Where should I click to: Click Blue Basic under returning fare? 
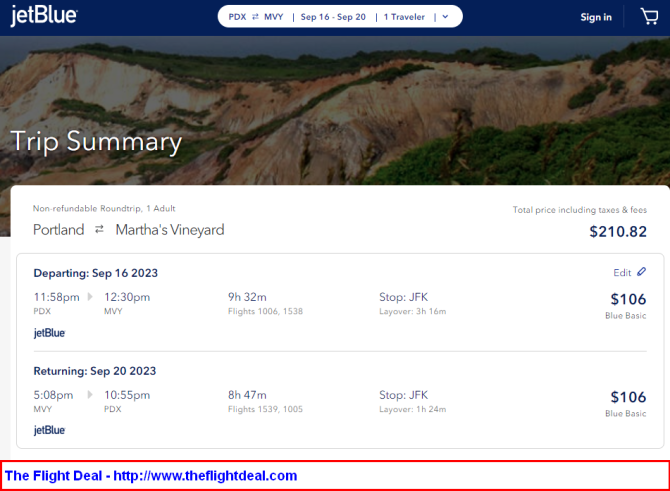[x=626, y=414]
